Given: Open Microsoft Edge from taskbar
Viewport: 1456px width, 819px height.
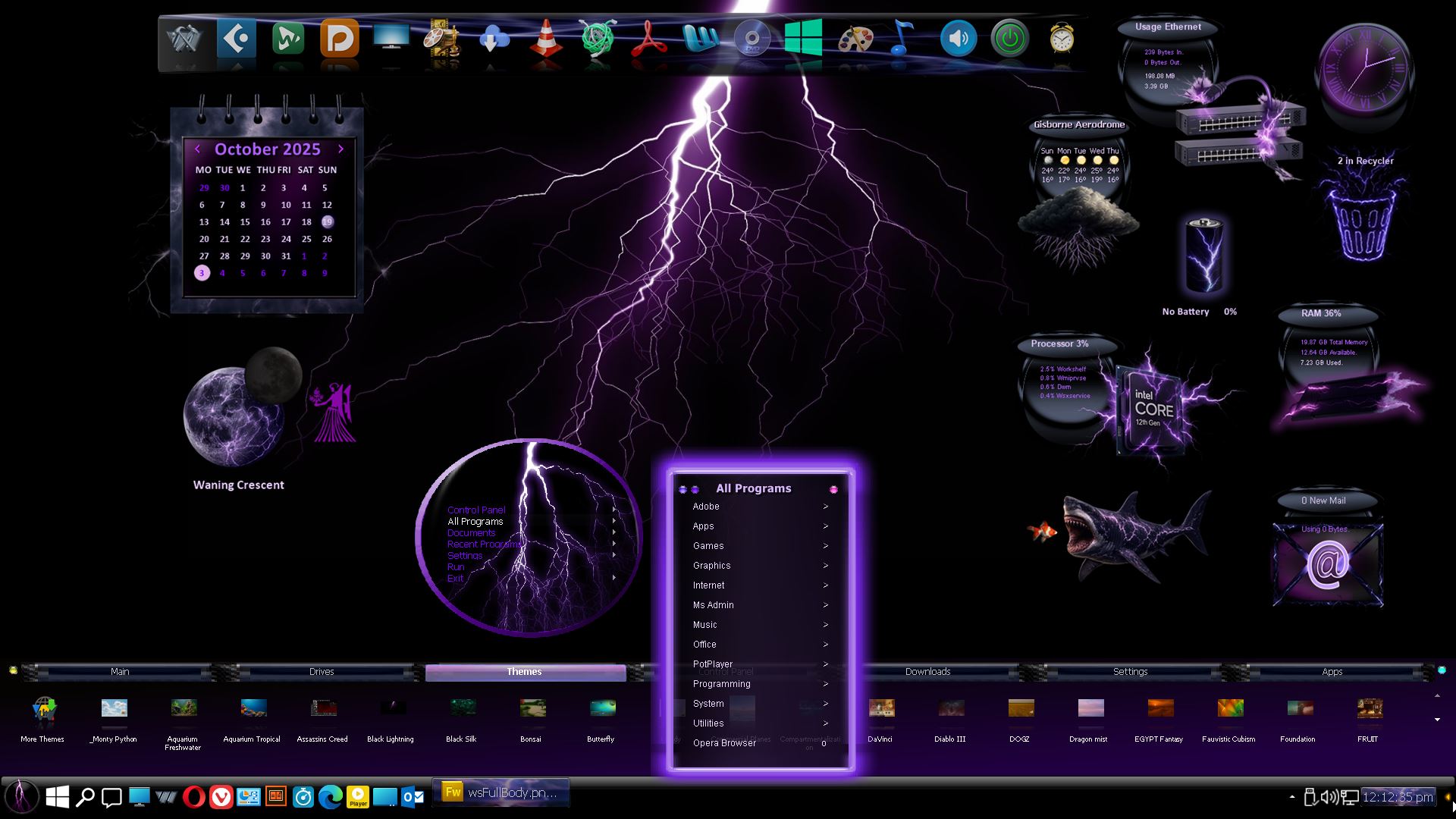Looking at the screenshot, I should [x=330, y=797].
